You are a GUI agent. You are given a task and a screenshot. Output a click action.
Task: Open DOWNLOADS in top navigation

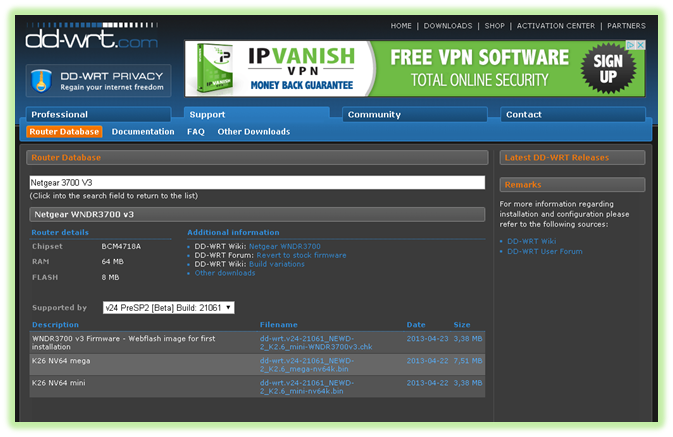tap(448, 26)
